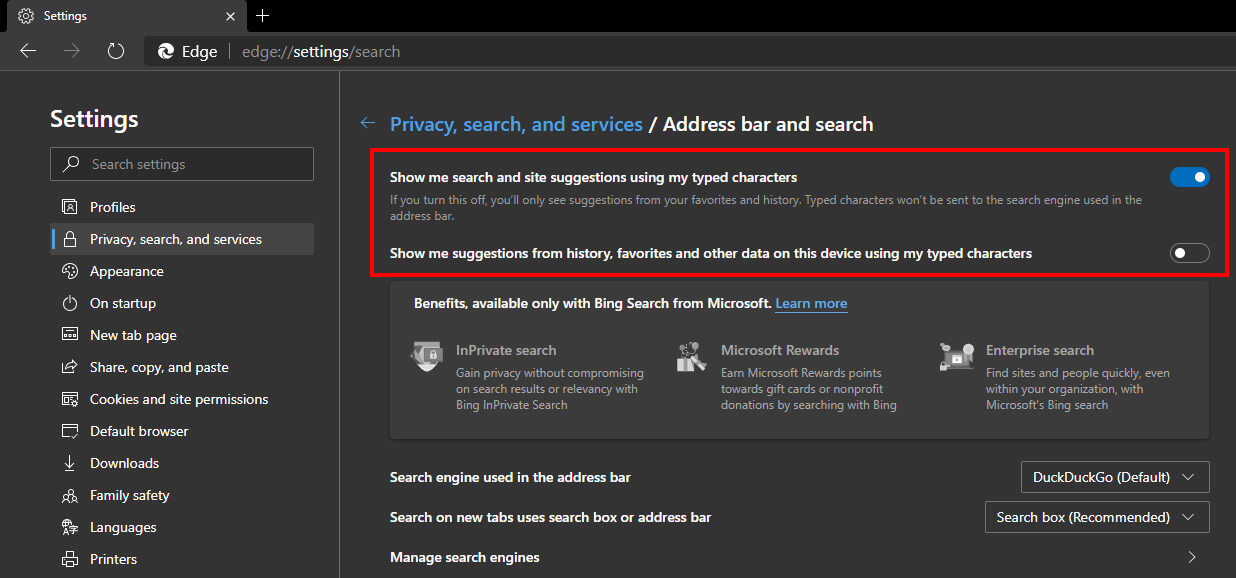Click the Enterprise search heading
Screen dimensions: 1236x578
click(x=1040, y=350)
